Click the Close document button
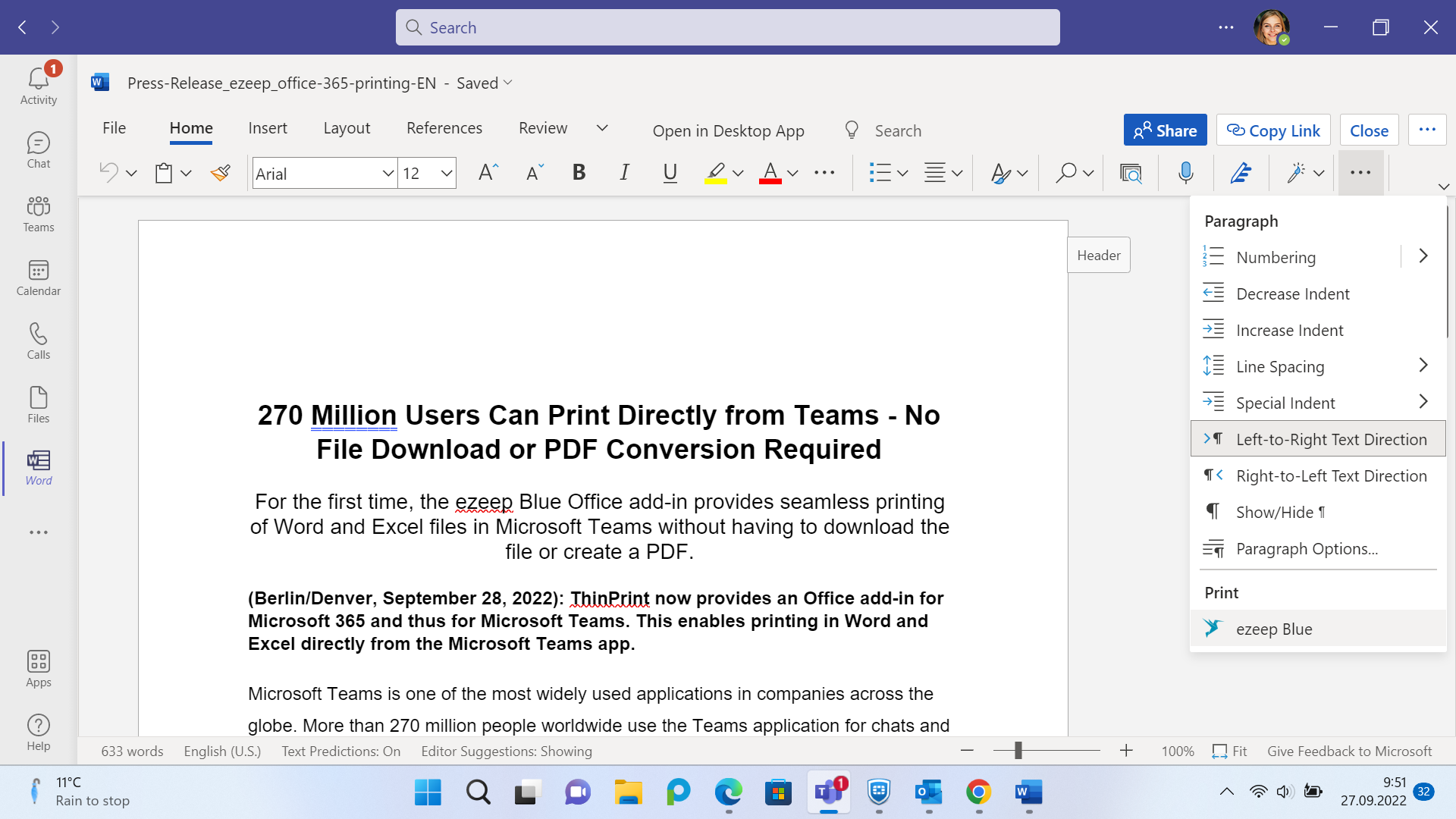The height and width of the screenshot is (819, 1456). click(1369, 130)
